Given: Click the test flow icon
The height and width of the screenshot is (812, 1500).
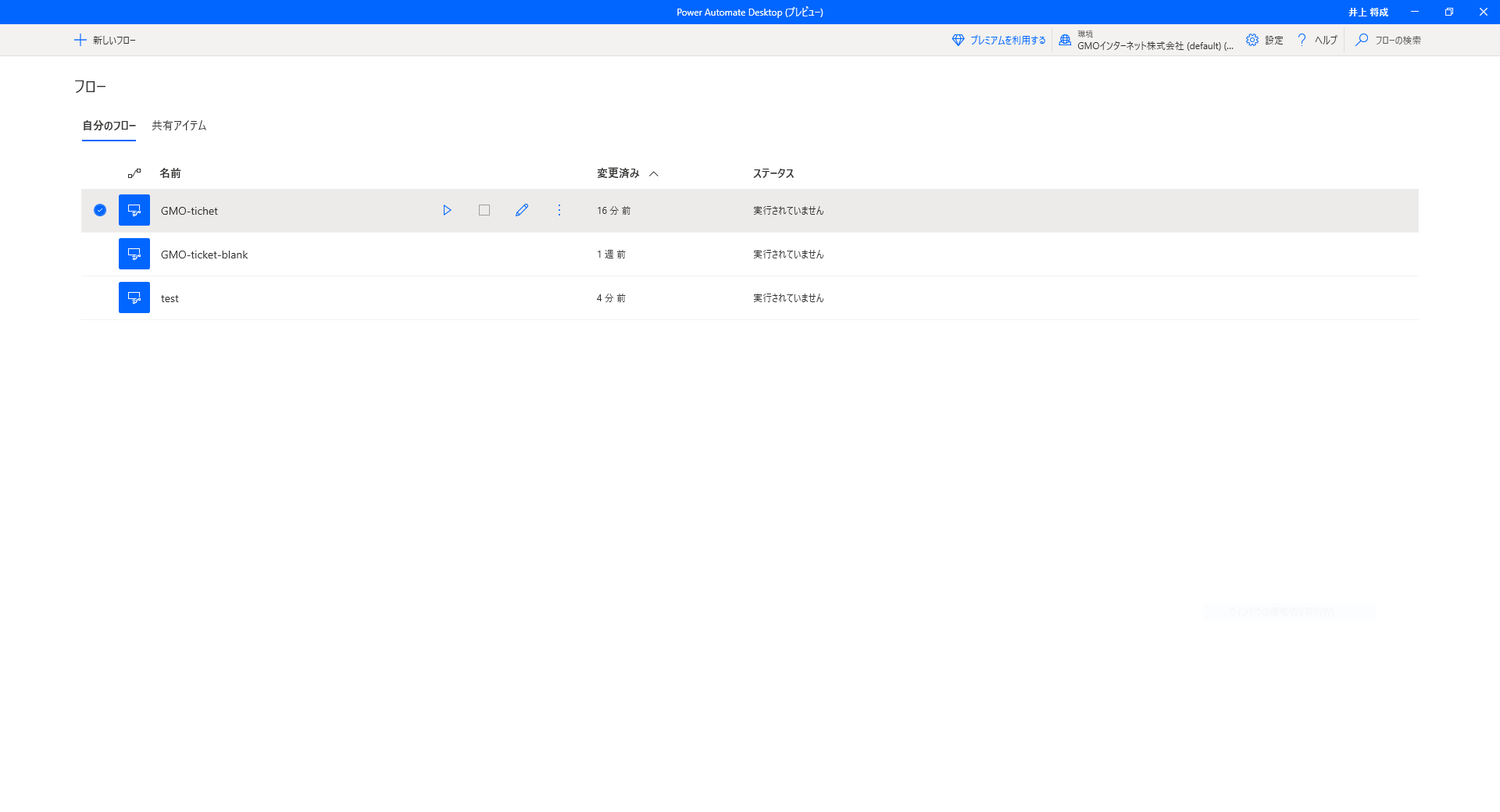Looking at the screenshot, I should 134,297.
